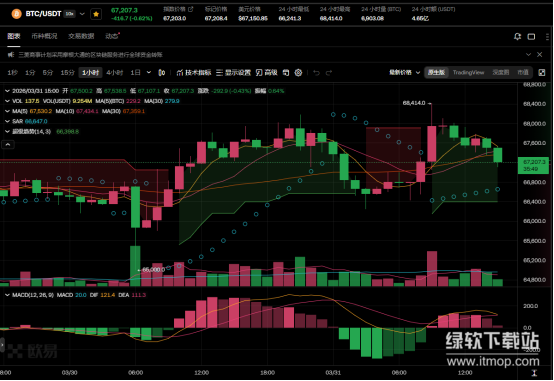Collapse the indicator legend list
This screenshot has height=381, width=554.
(x=8, y=144)
